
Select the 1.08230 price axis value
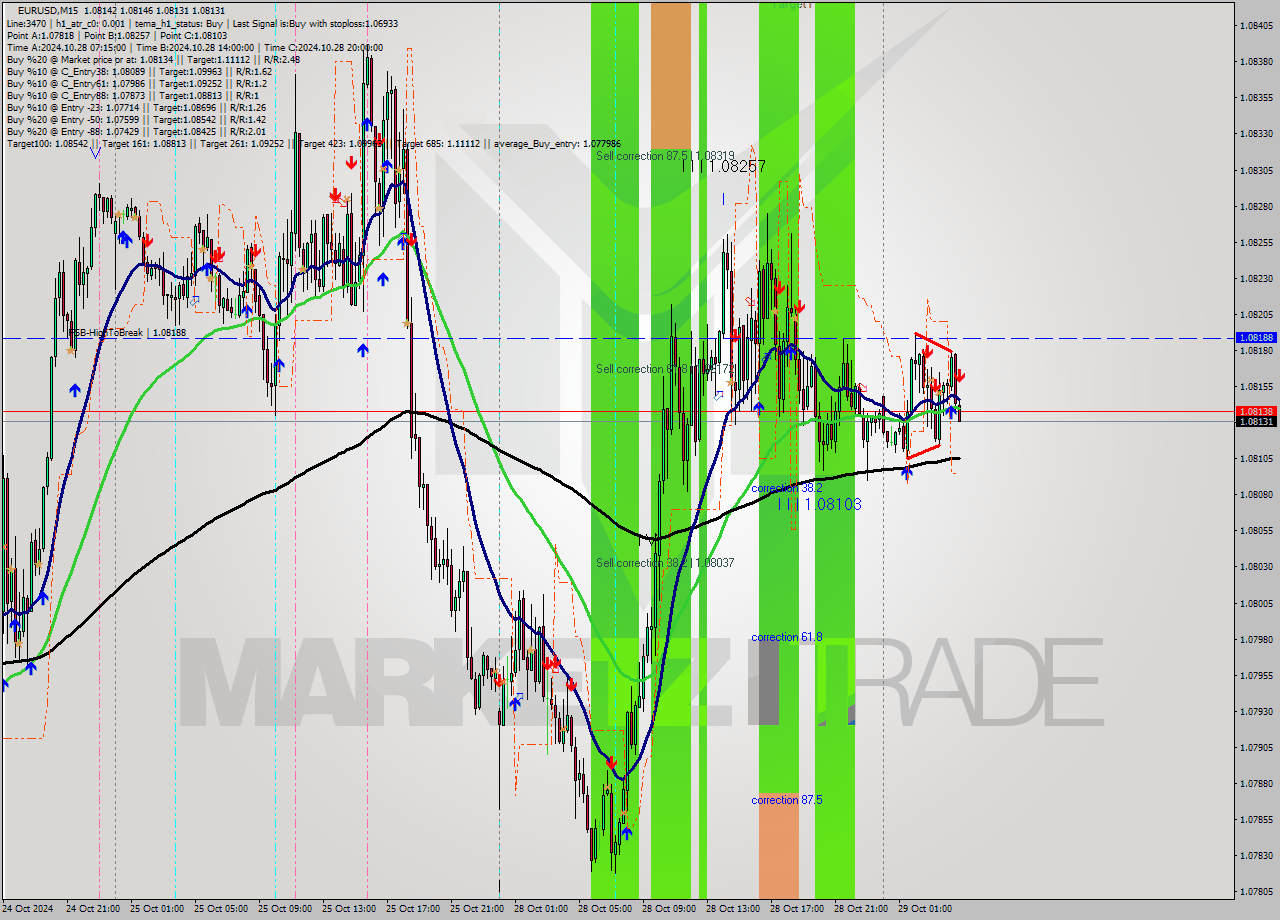coord(1257,279)
